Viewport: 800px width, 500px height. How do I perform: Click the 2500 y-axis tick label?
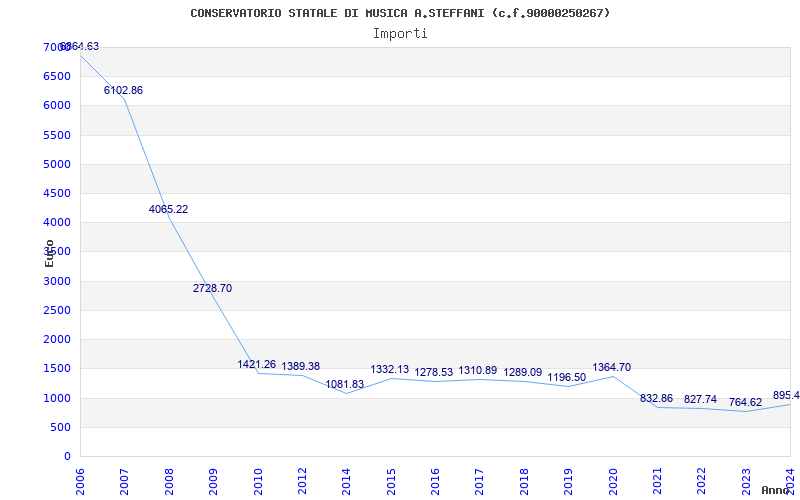tap(57, 310)
